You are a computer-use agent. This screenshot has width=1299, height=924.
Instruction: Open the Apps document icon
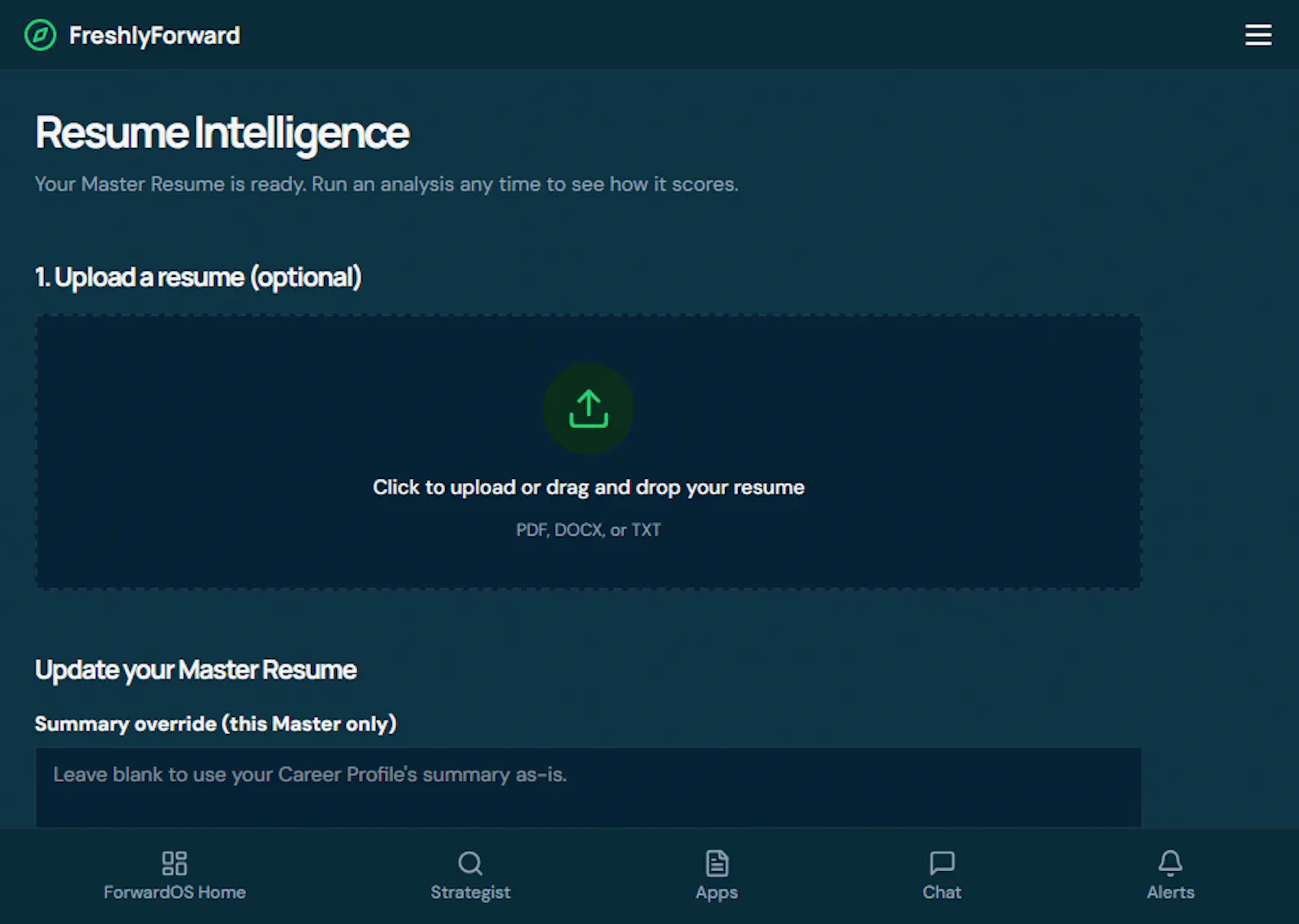coord(717,863)
